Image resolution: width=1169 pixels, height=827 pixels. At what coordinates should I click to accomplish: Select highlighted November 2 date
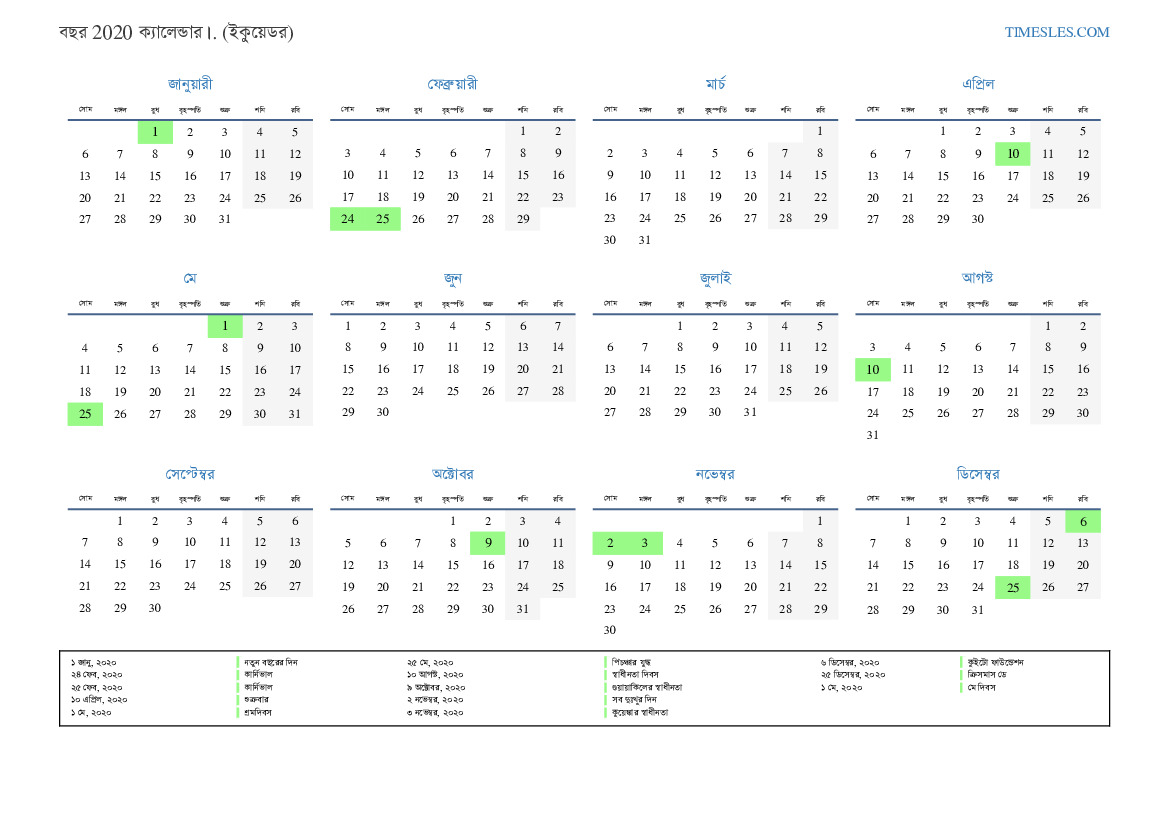(x=610, y=544)
